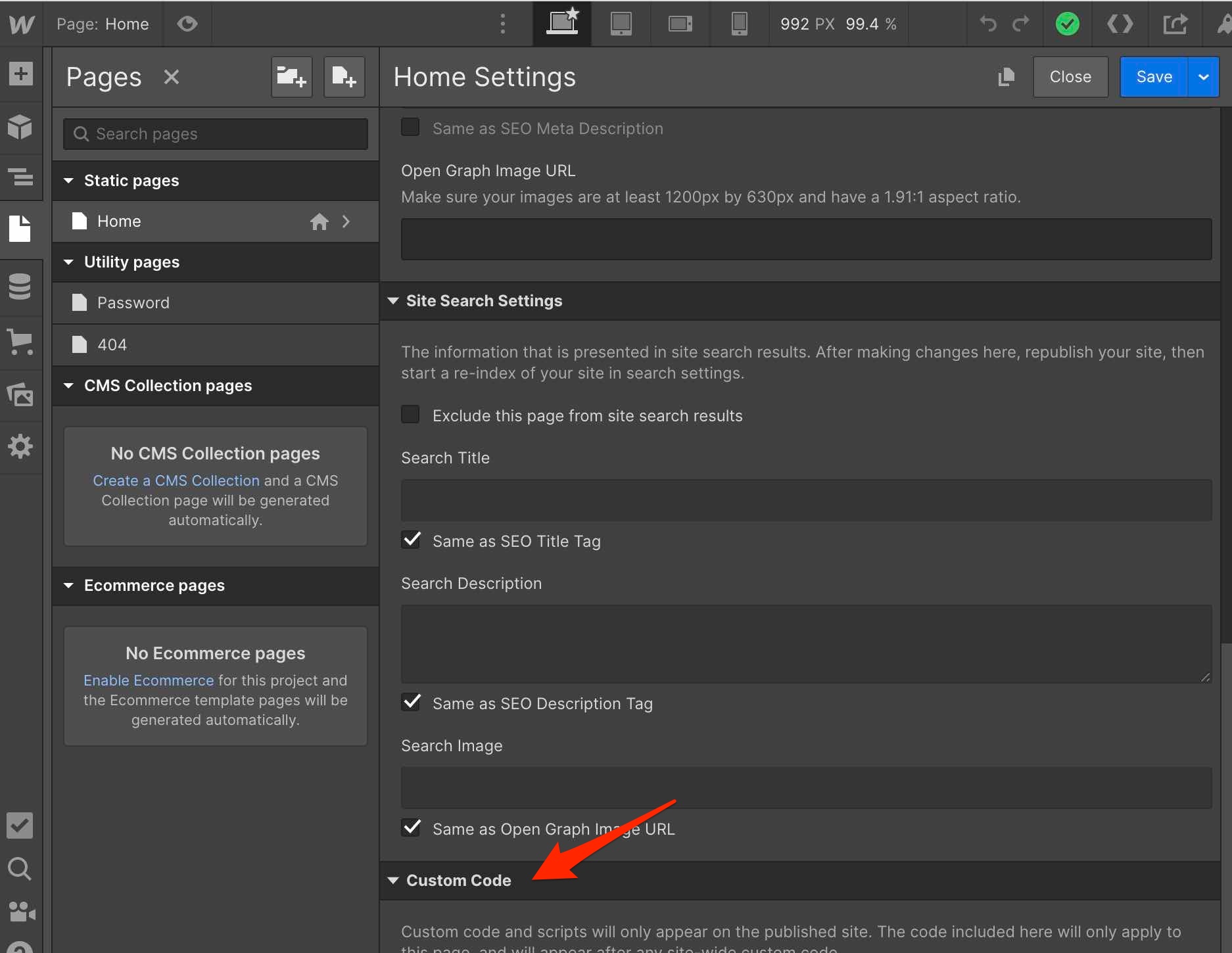1232x953 pixels.
Task: Open the Symbols cube panel
Action: click(21, 127)
